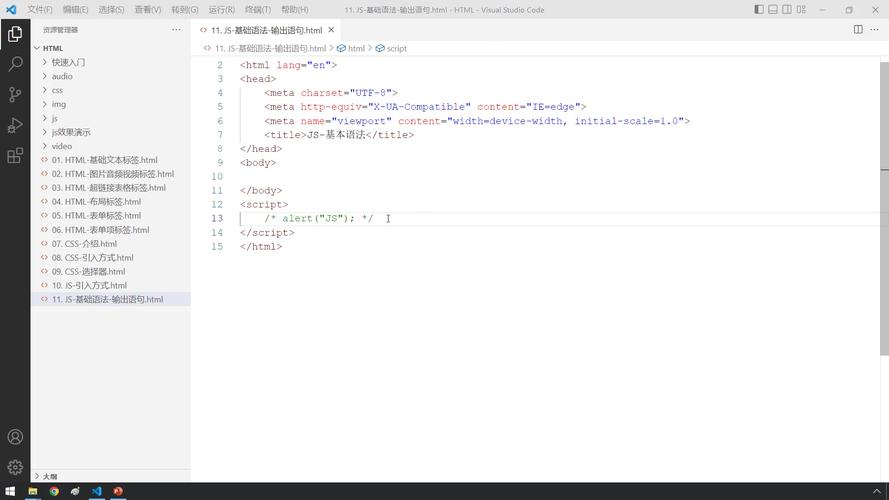889x500 pixels.
Task: Open File Explorer from taskbar
Action: 33,491
